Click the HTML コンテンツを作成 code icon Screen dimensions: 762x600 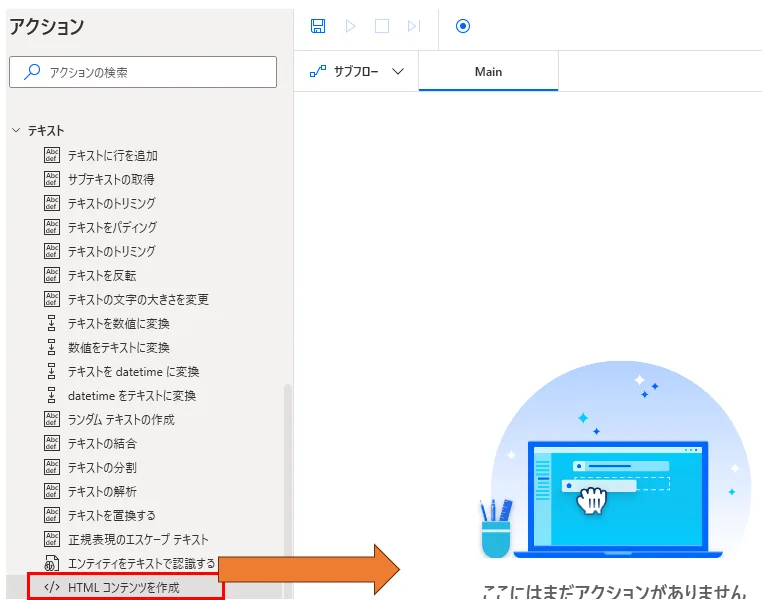(52, 587)
